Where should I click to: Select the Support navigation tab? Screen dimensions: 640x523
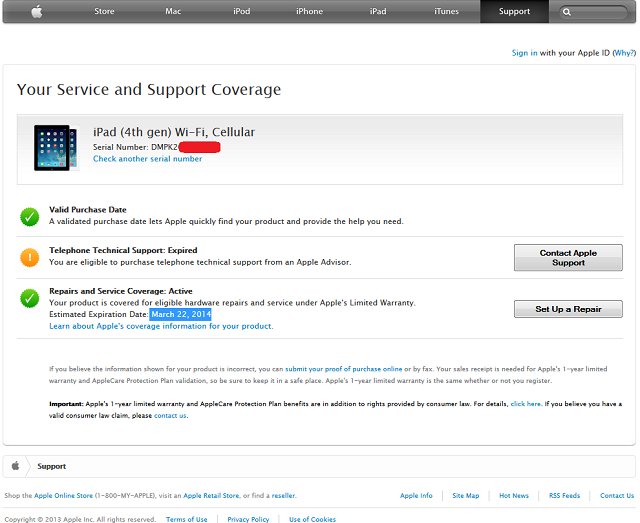[x=514, y=11]
